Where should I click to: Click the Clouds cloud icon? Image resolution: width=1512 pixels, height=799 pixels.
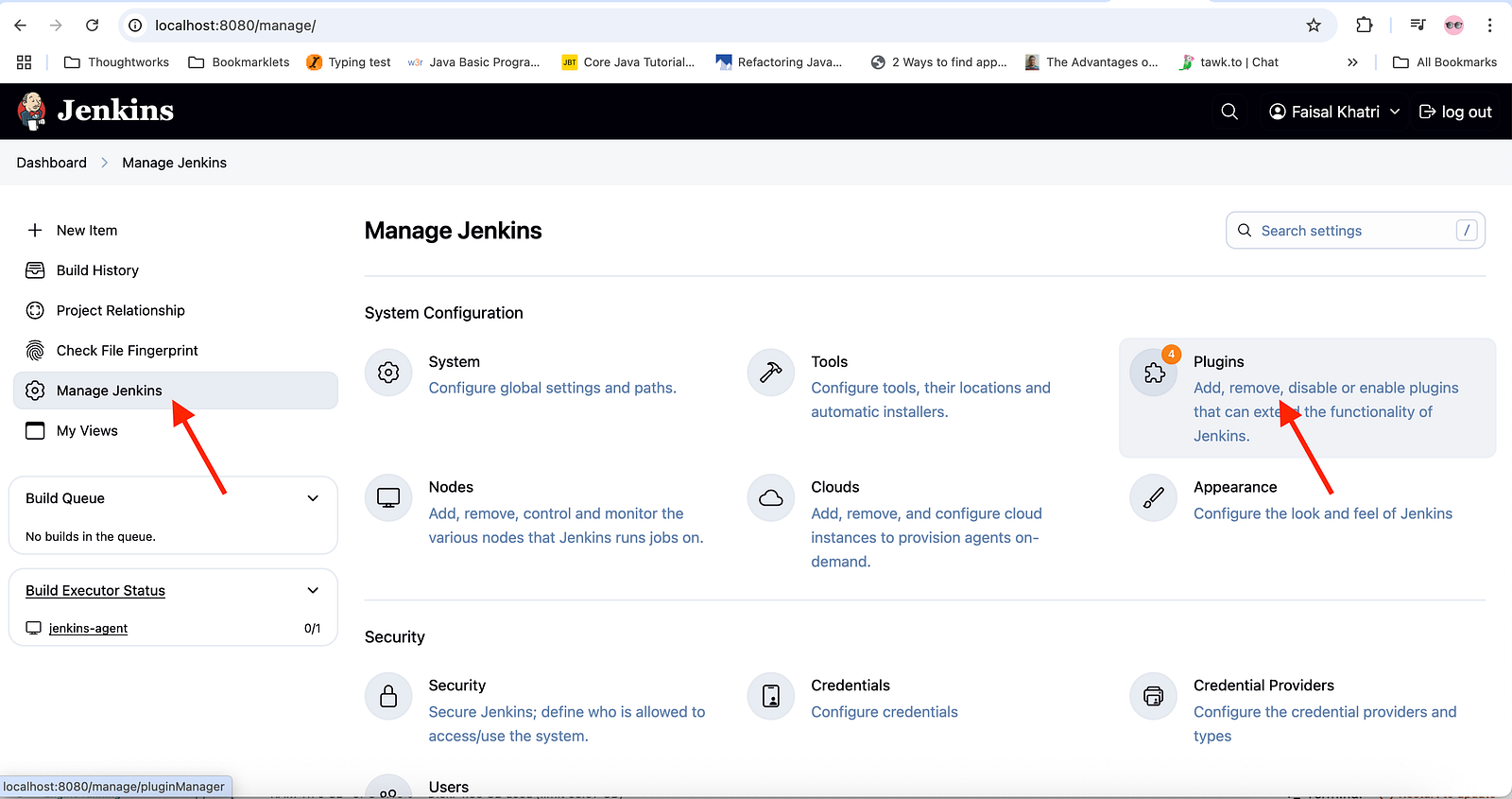coord(771,497)
